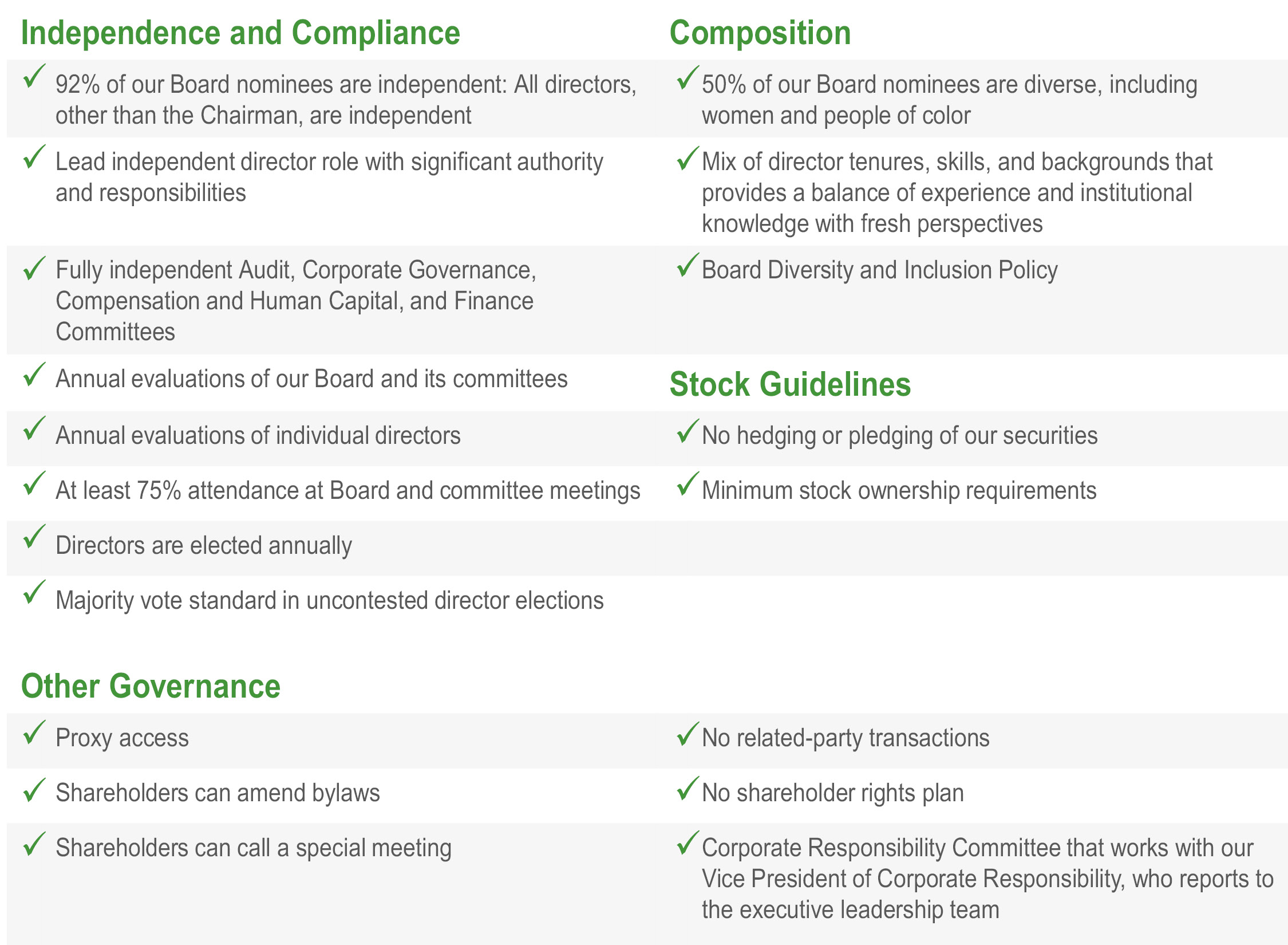The height and width of the screenshot is (945, 1288).
Task: Click checkmark beside "Shareholders can amend bylaws"
Action: click(34, 790)
